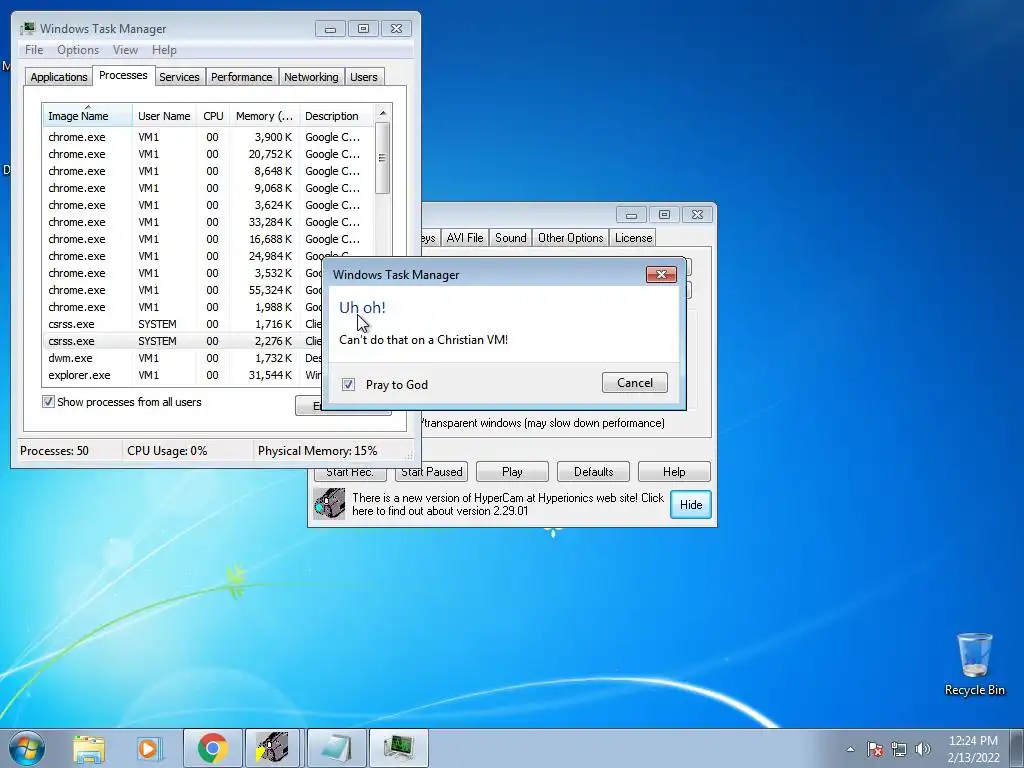Switch to the Networking tab
This screenshot has width=1024, height=768.
click(x=311, y=77)
